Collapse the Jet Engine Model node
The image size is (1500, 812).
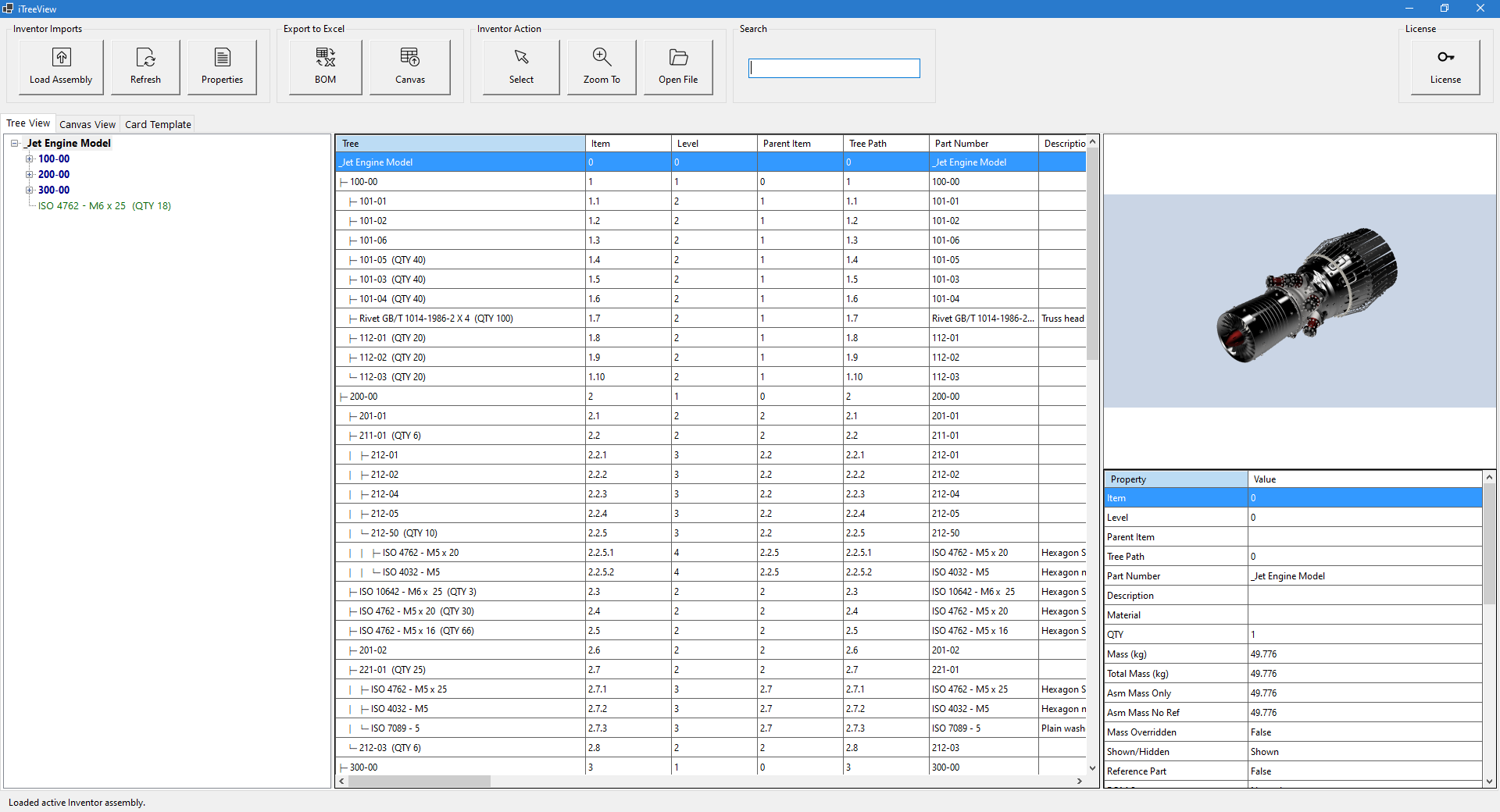pos(15,143)
